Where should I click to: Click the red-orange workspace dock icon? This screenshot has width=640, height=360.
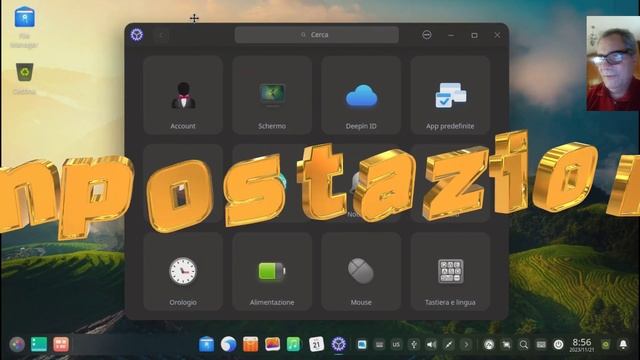click(61, 344)
